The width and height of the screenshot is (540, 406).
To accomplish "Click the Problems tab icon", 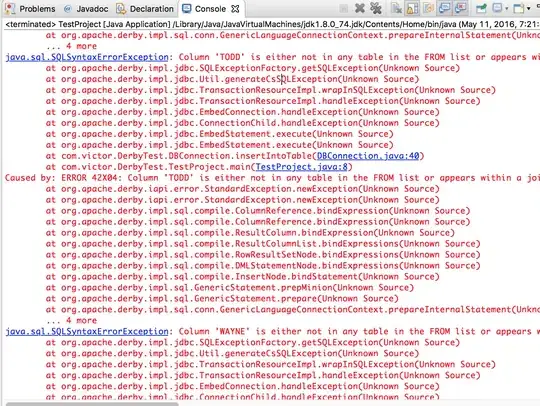I will tap(10, 9).
